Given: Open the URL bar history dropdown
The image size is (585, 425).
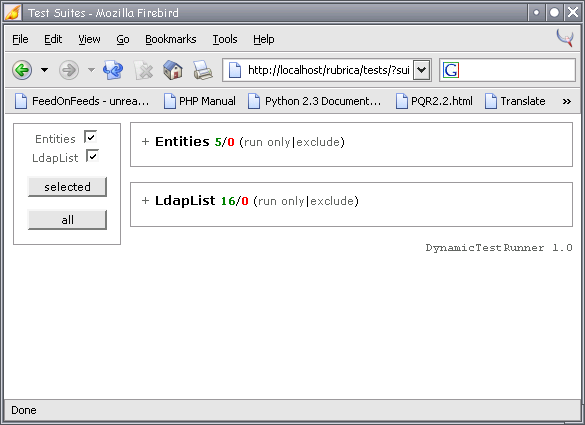Looking at the screenshot, I should [x=422, y=70].
